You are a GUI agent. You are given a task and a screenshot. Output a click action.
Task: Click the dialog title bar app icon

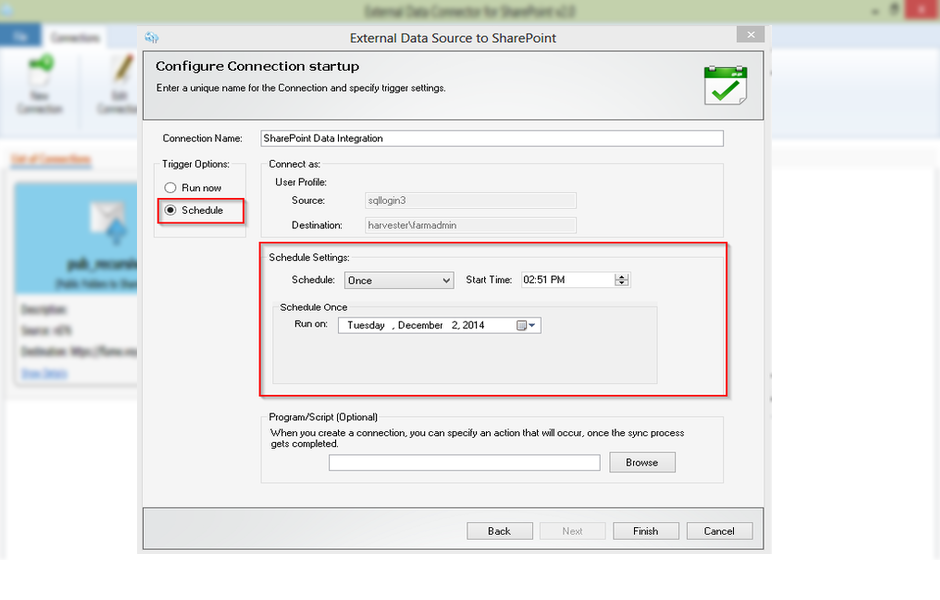pos(152,38)
